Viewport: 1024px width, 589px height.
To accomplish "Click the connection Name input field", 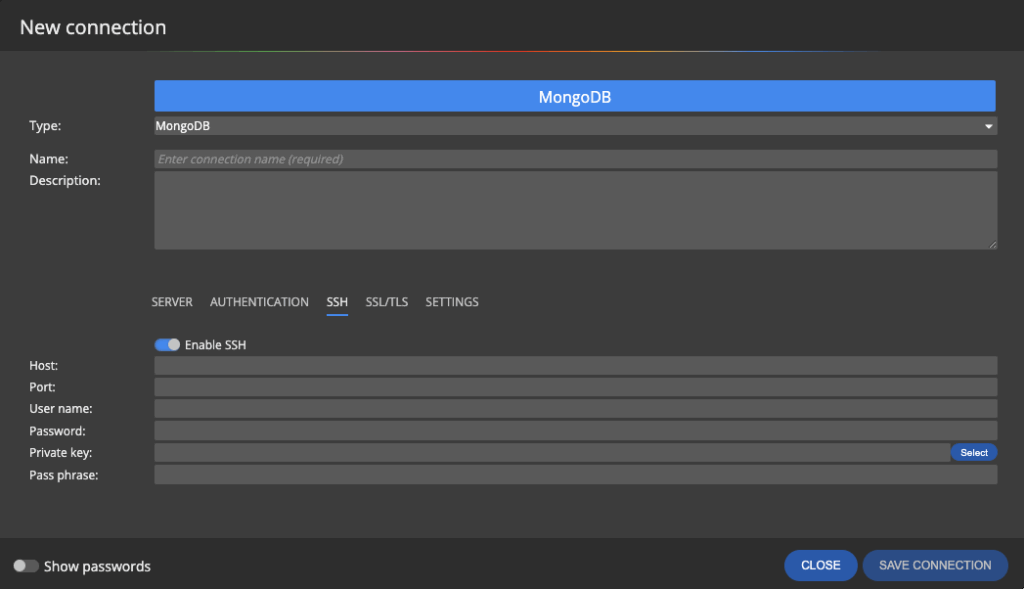I will point(575,159).
